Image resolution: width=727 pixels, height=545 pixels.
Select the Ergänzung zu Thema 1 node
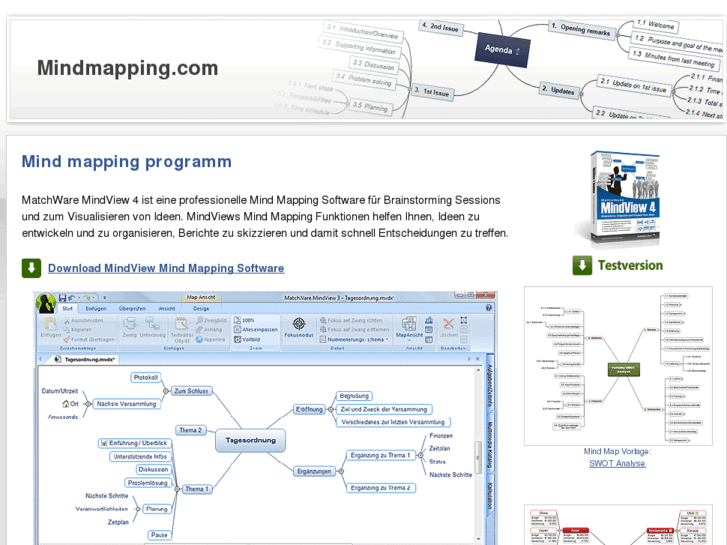[381, 455]
